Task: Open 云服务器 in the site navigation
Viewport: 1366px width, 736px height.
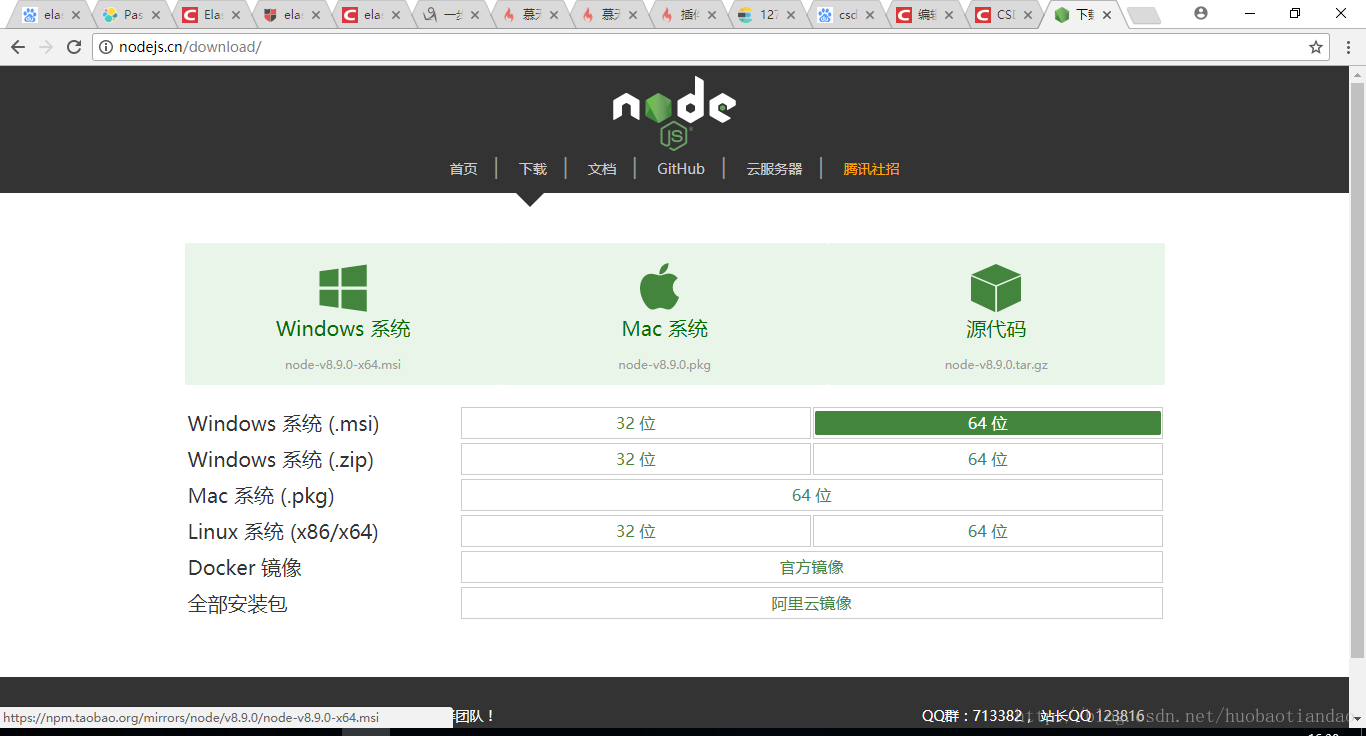Action: pos(774,169)
